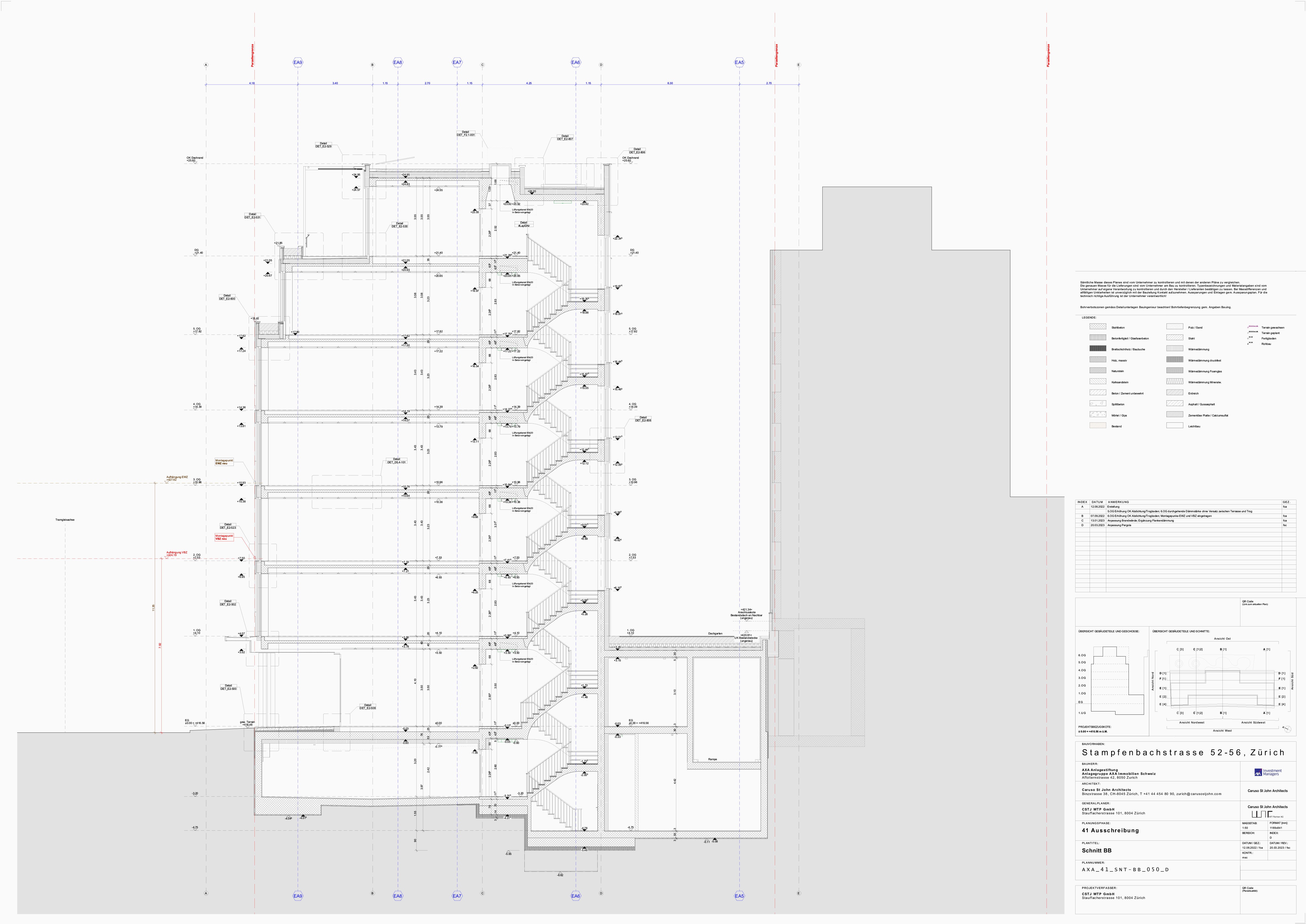Switch to the Ansicht Nordwest view label
This screenshot has width=1306, height=924.
[1192, 723]
